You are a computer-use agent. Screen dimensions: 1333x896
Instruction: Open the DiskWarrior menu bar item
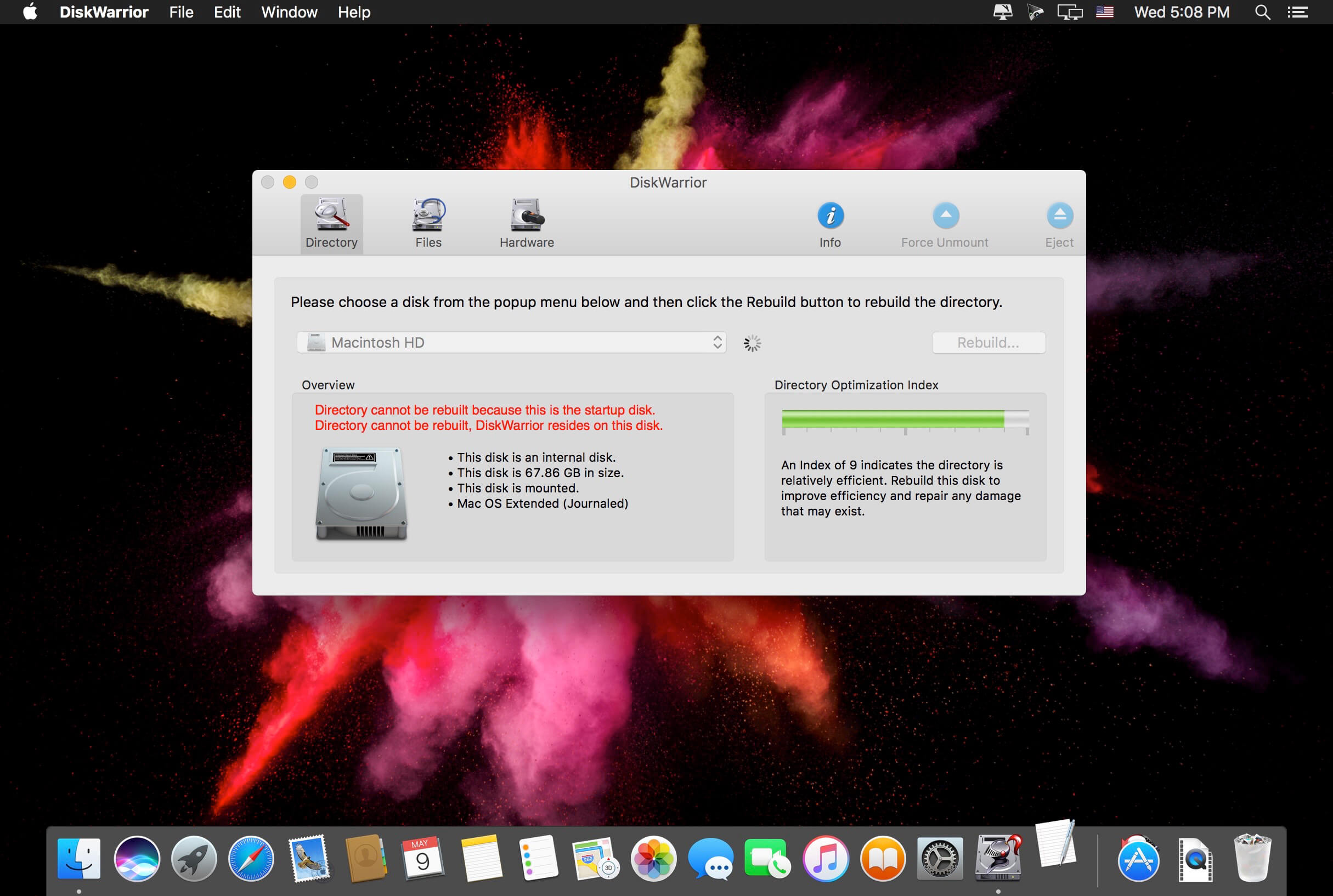pos(103,12)
